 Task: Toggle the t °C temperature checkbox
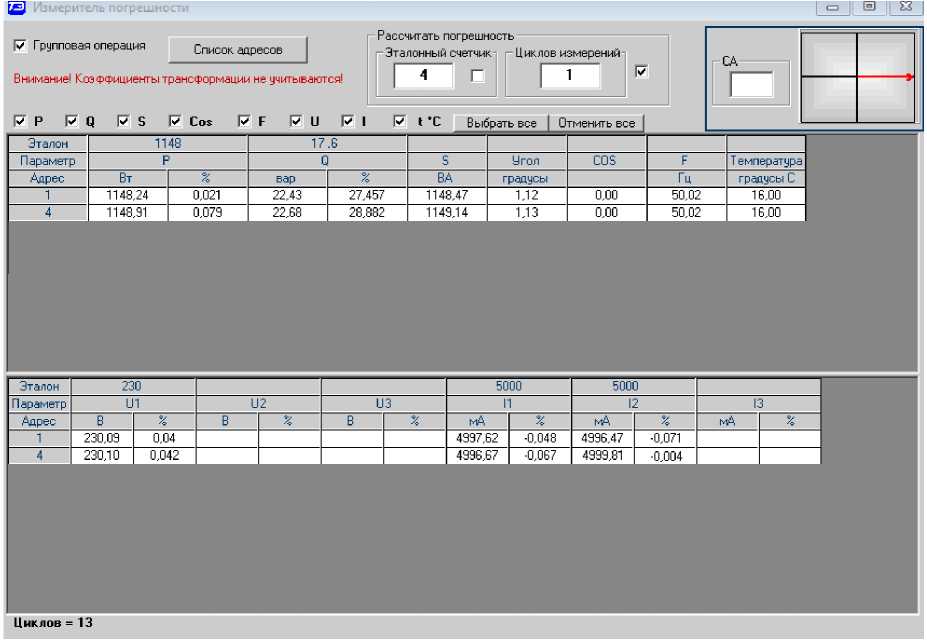tap(400, 122)
